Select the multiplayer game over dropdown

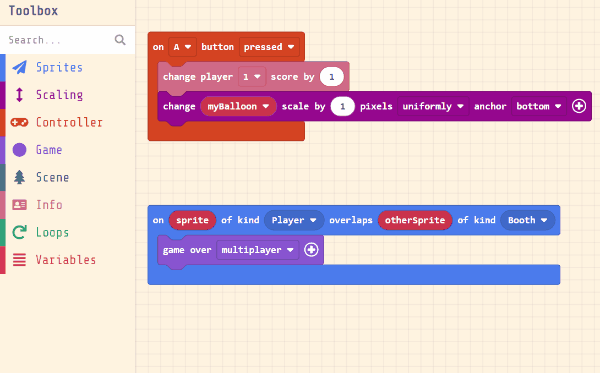pyautogui.click(x=258, y=250)
